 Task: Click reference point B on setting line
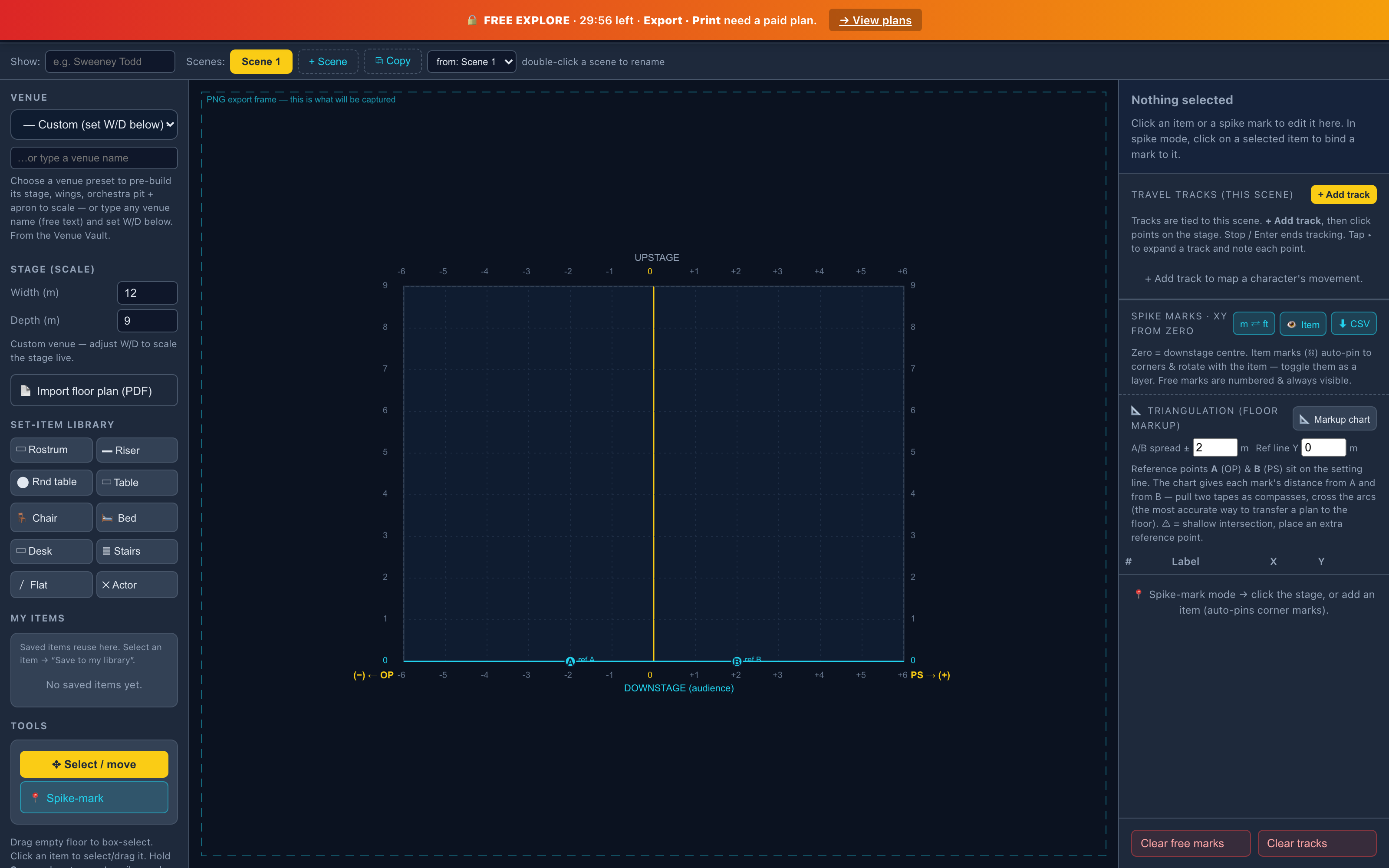point(737,661)
